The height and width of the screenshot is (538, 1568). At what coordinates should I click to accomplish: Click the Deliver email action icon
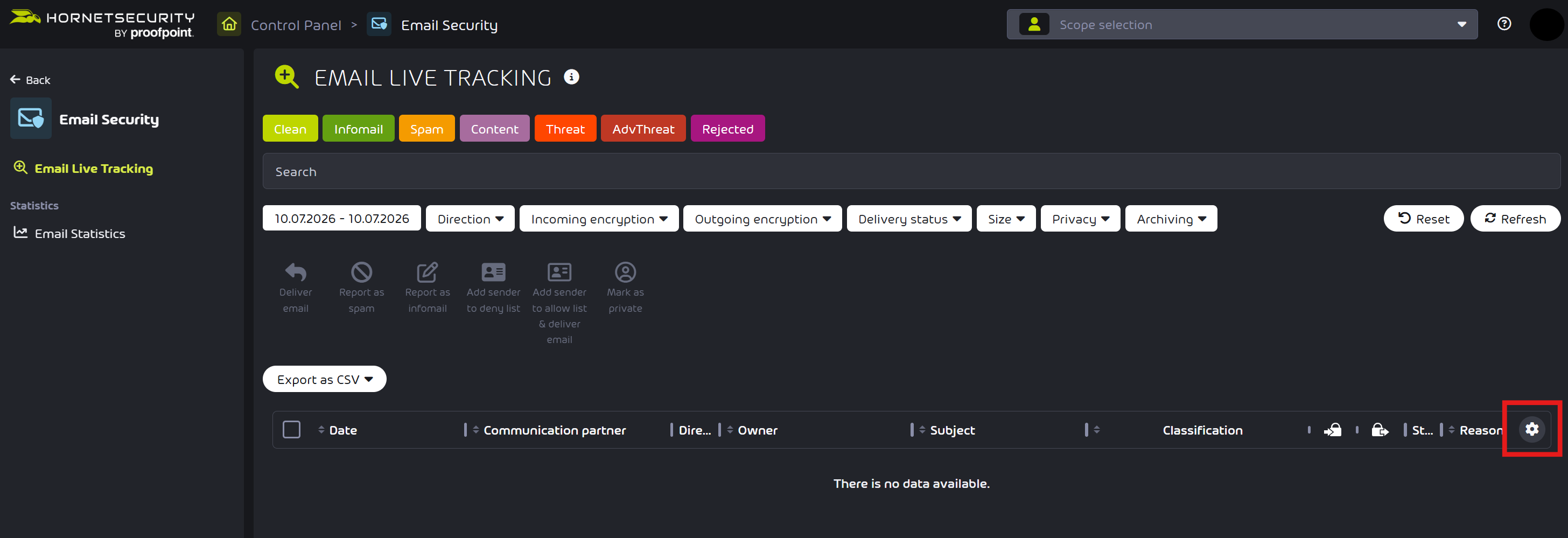tap(296, 272)
